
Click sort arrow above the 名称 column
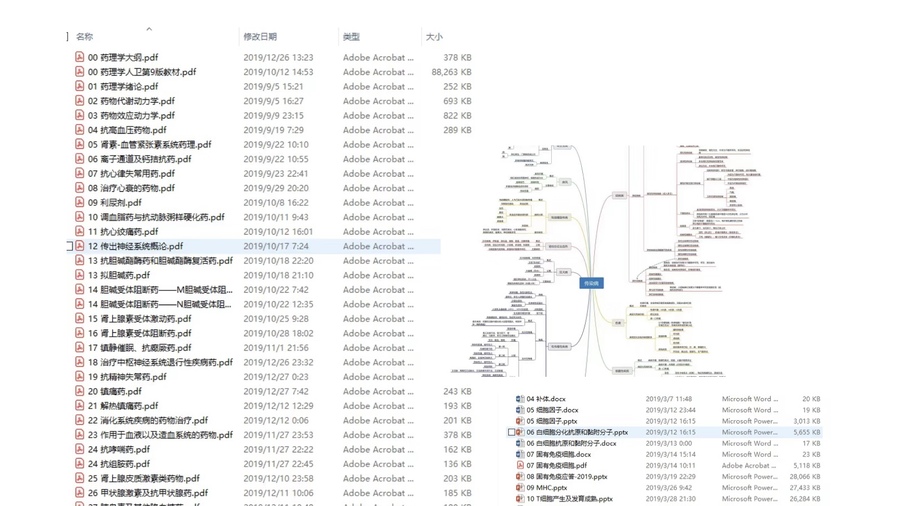(149, 30)
